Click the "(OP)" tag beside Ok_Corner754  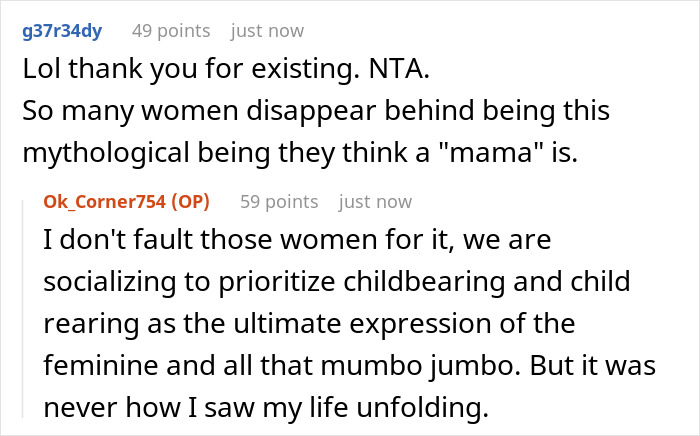click(189, 202)
